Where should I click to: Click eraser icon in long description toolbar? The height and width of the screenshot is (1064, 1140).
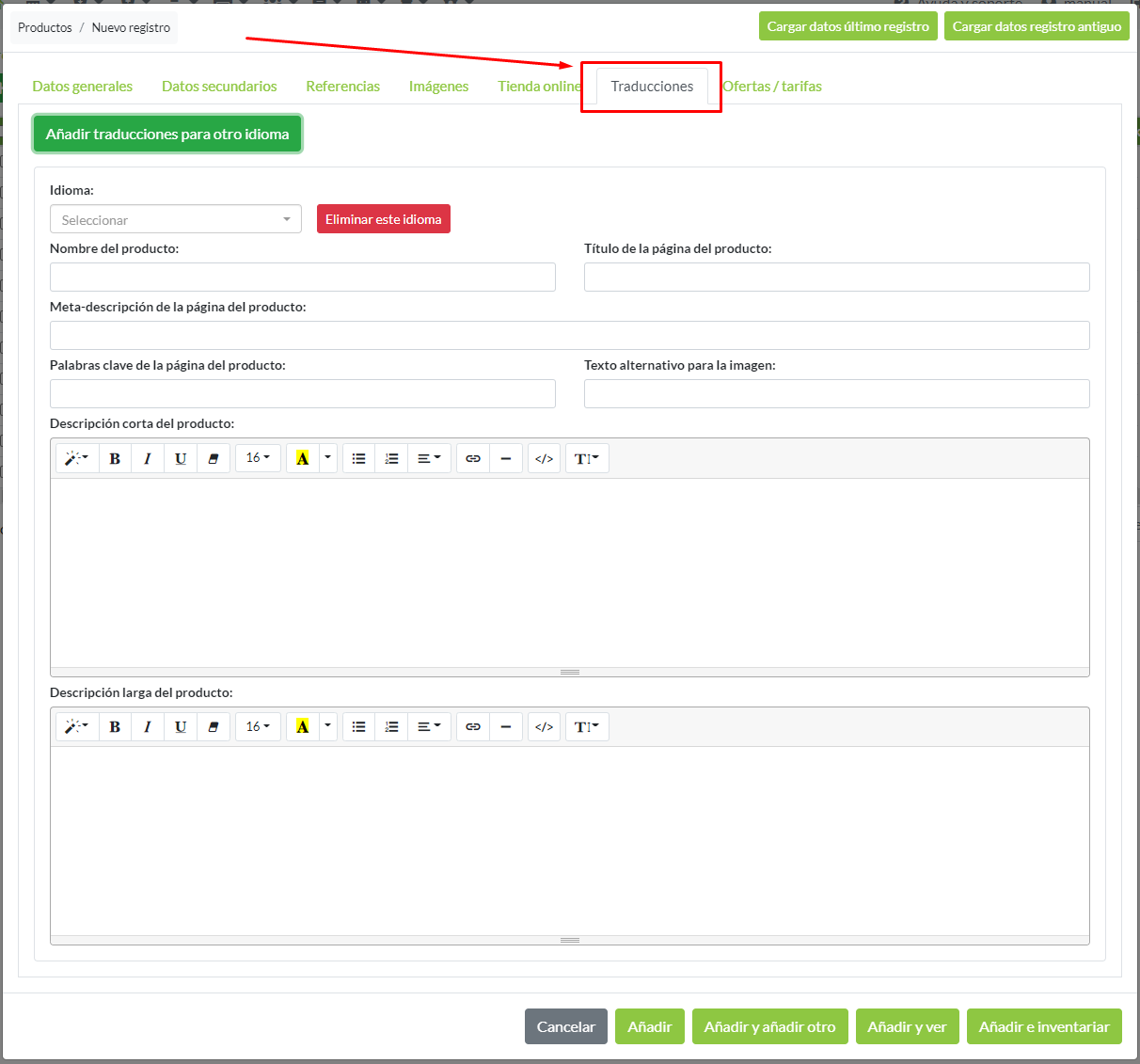click(x=213, y=726)
